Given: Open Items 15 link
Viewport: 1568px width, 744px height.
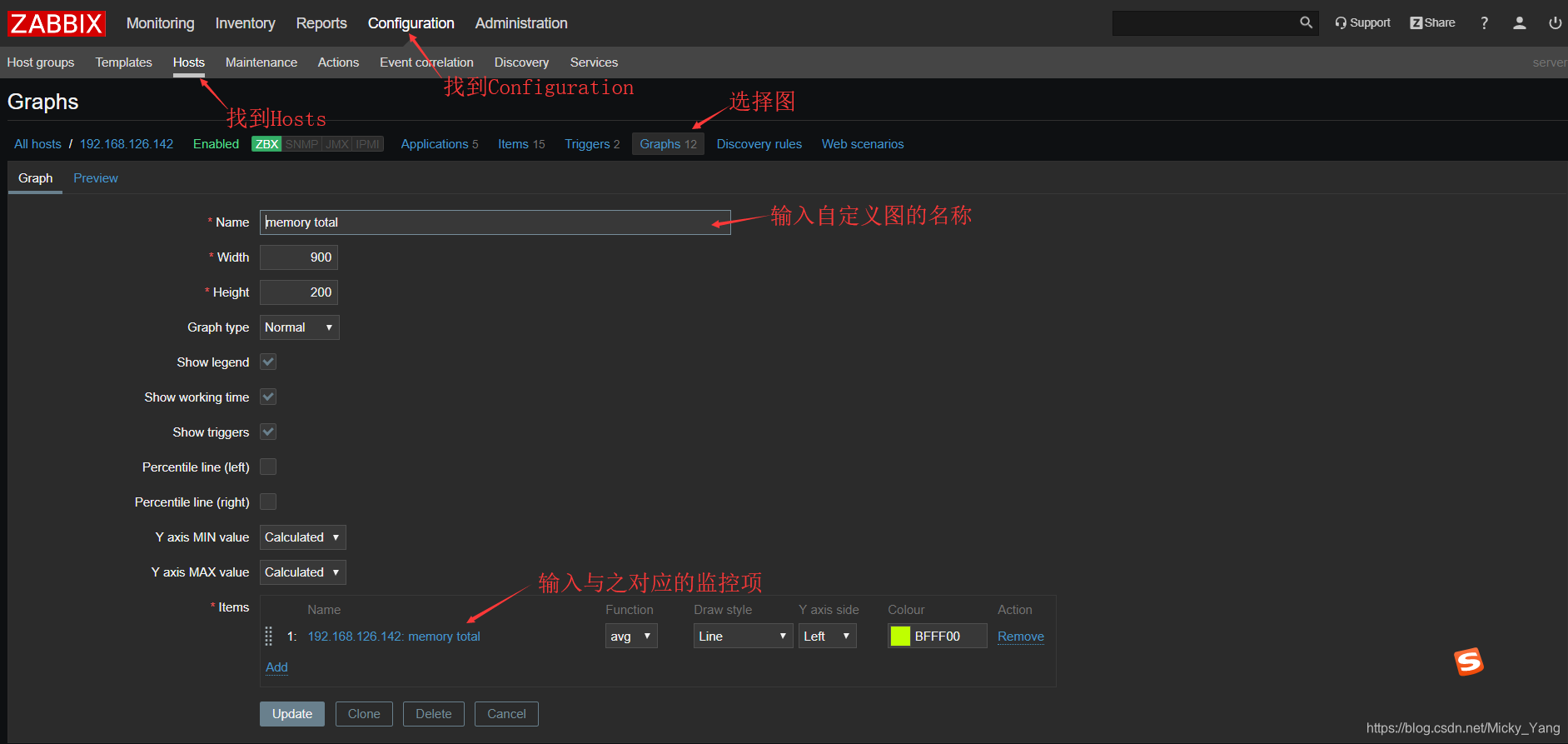Looking at the screenshot, I should tap(521, 144).
